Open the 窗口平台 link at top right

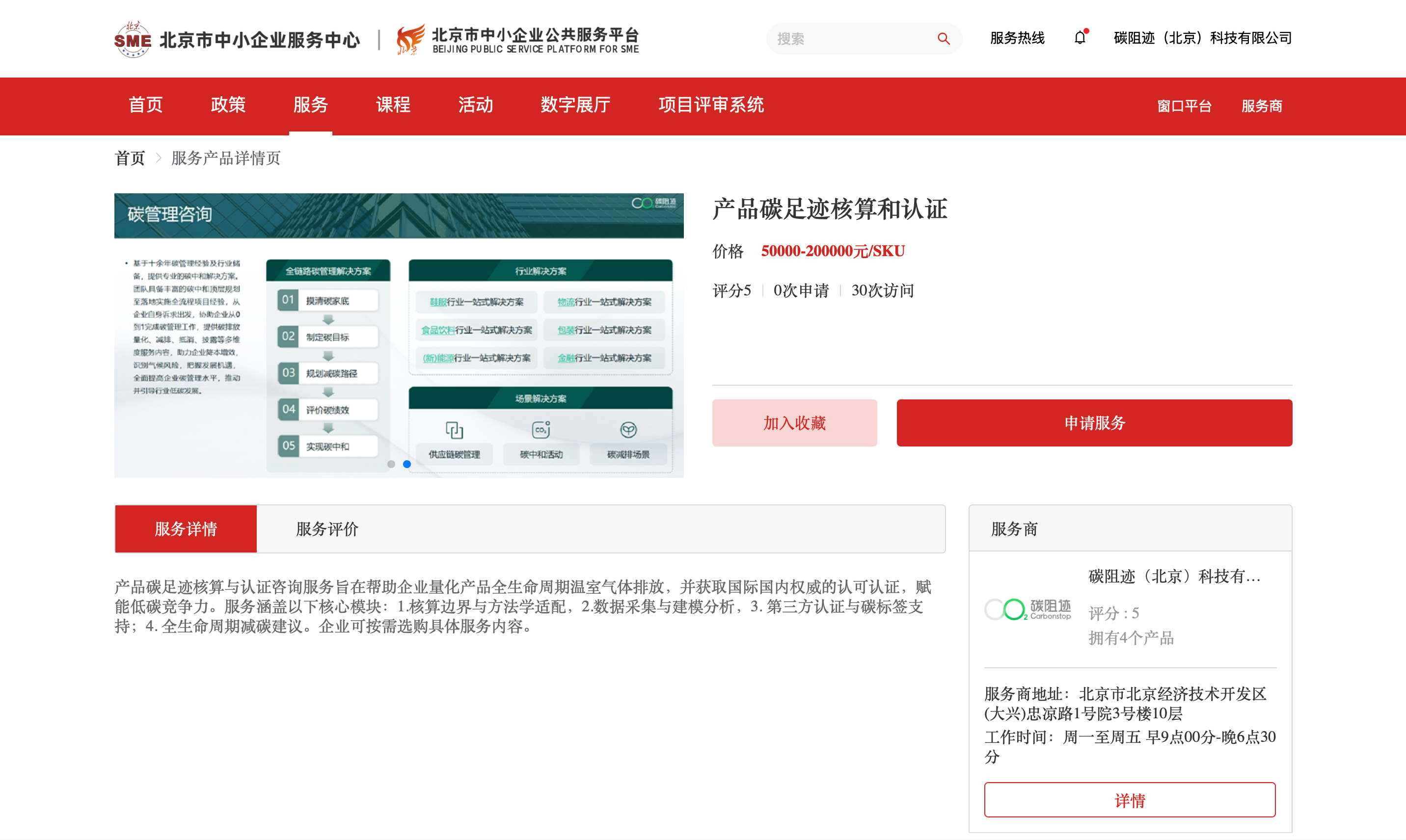pyautogui.click(x=1185, y=106)
